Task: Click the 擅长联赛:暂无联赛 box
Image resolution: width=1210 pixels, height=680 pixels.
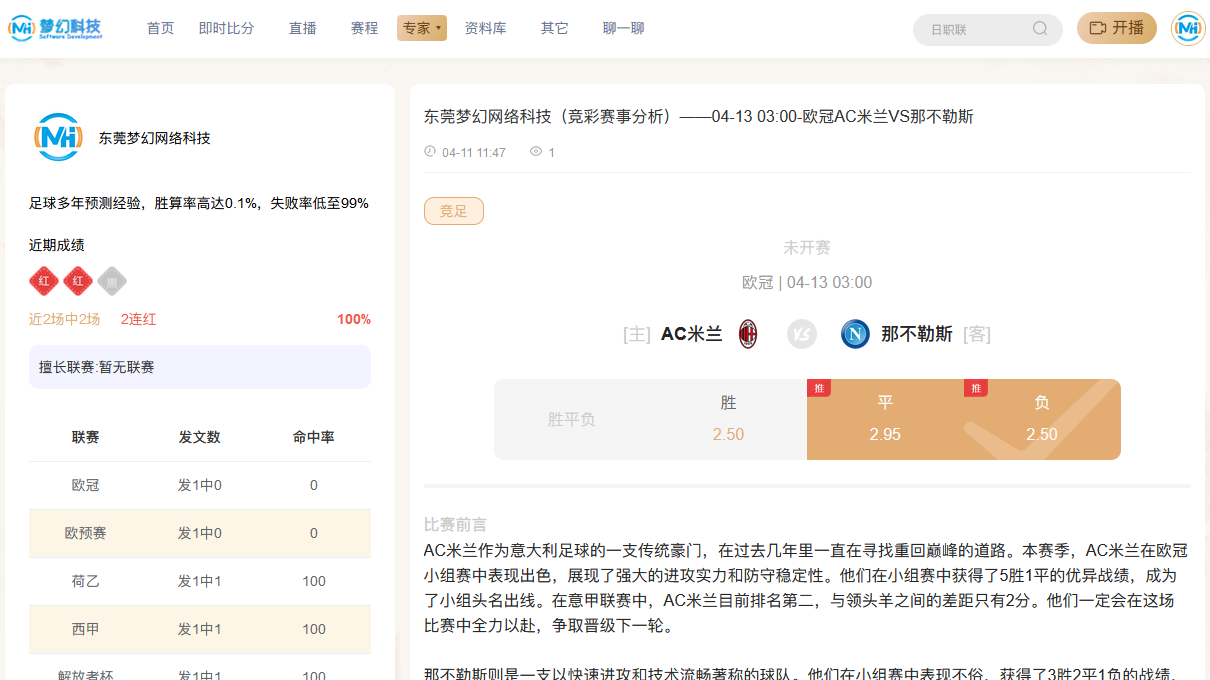Action: [200, 367]
